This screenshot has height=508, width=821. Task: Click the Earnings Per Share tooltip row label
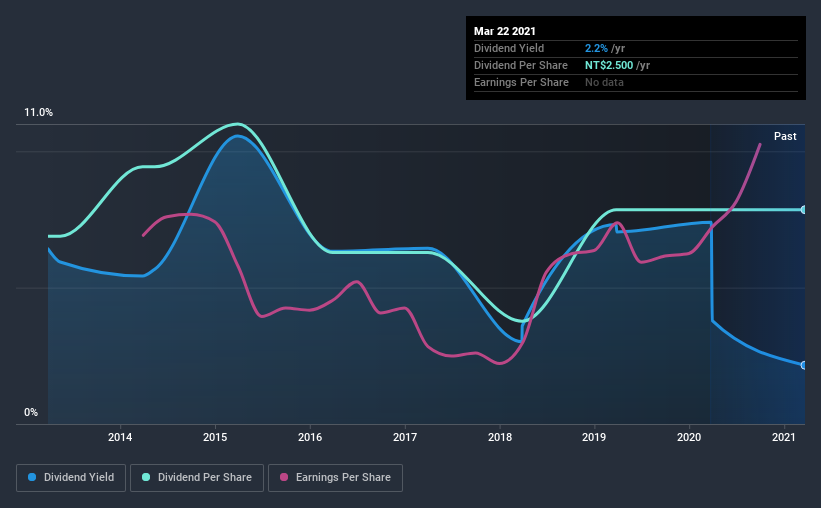[521, 82]
